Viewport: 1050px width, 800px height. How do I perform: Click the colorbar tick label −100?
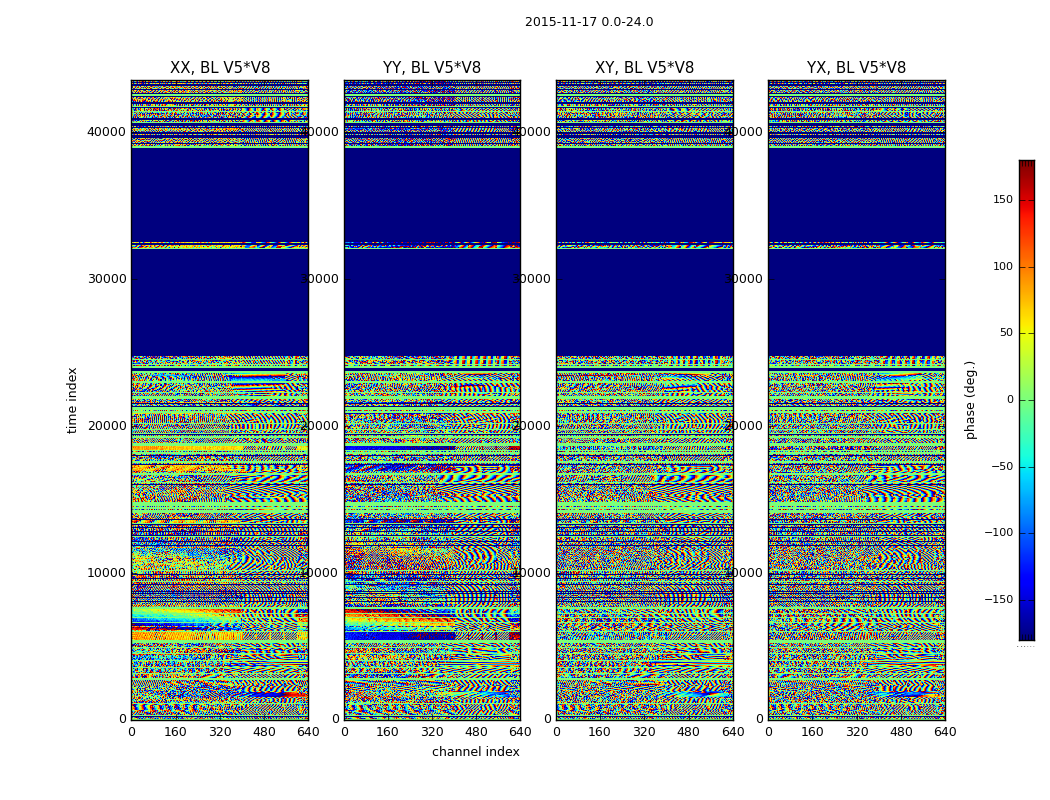tap(997, 533)
